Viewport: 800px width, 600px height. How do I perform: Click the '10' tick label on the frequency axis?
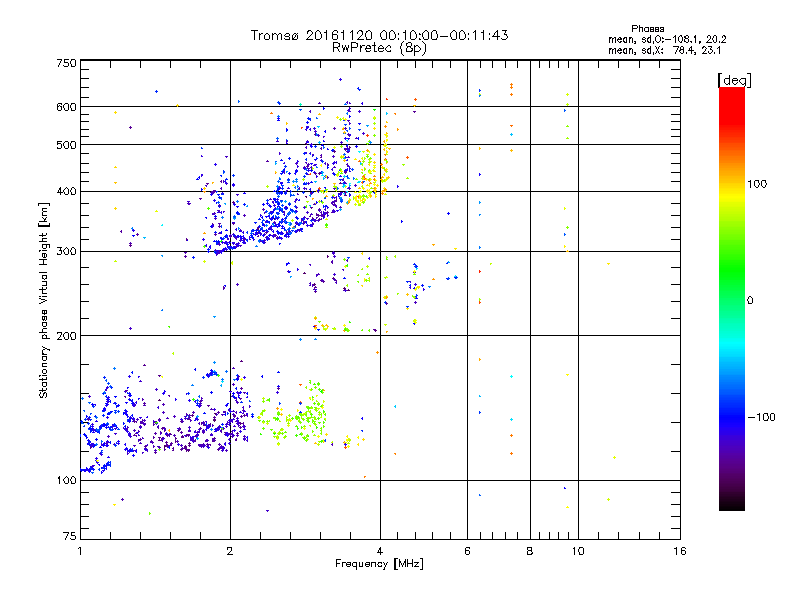578,551
